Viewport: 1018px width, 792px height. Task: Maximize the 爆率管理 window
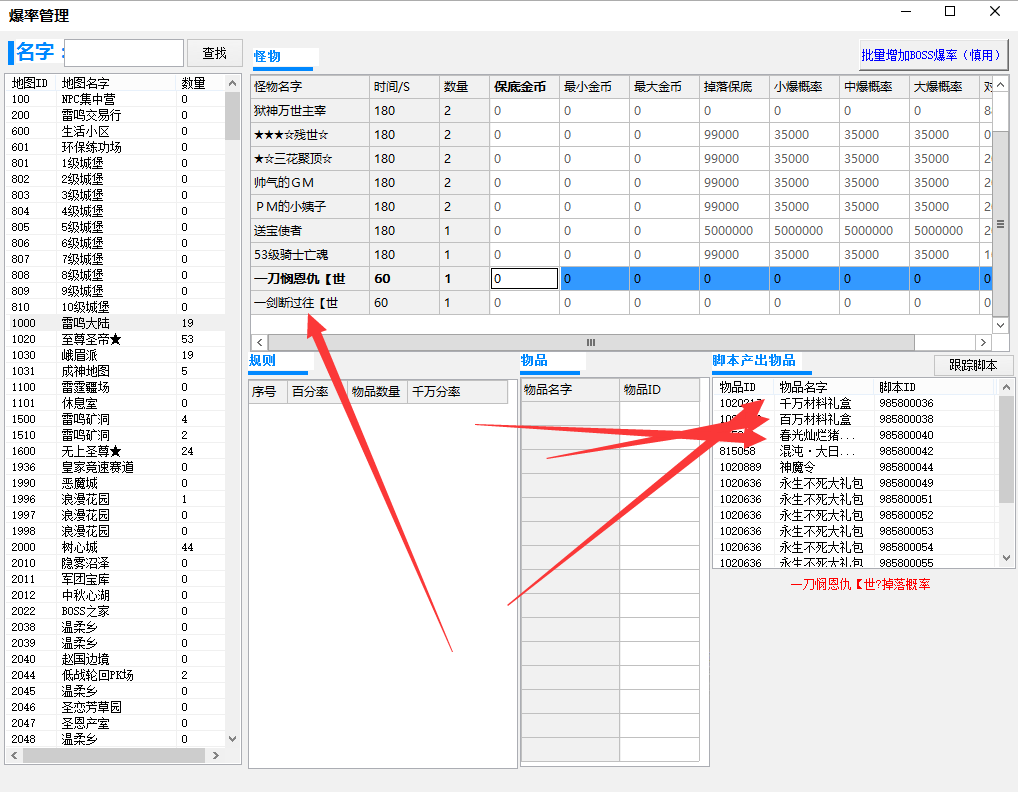point(949,12)
